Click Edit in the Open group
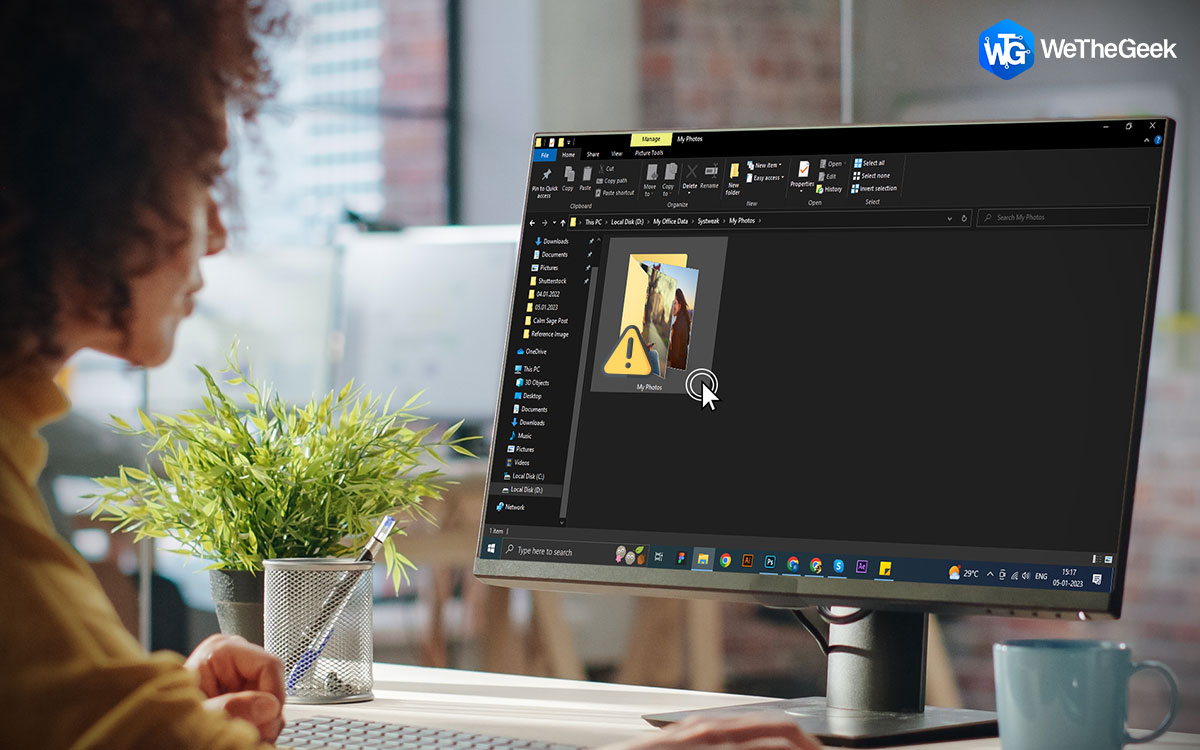Viewport: 1200px width, 750px height. (x=829, y=176)
